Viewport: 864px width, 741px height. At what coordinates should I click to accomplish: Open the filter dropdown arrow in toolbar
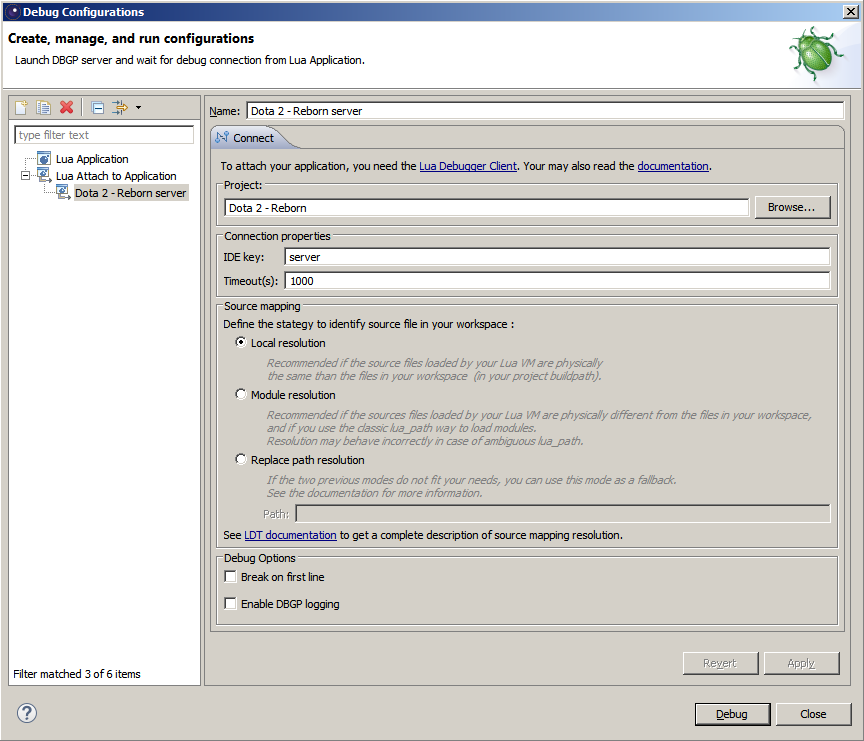(138, 107)
